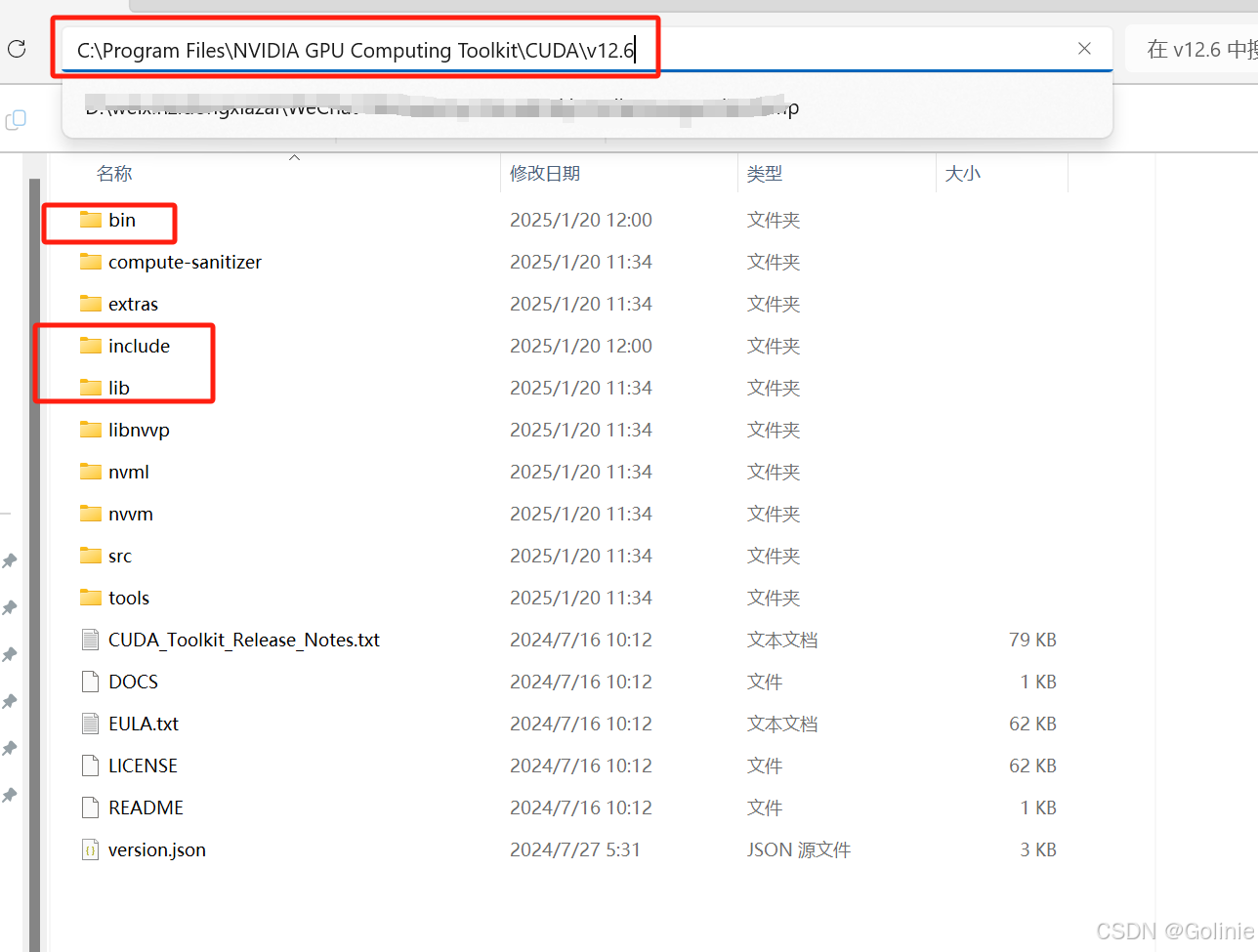Select the file name LICENSE
The width and height of the screenshot is (1258, 952).
143,766
